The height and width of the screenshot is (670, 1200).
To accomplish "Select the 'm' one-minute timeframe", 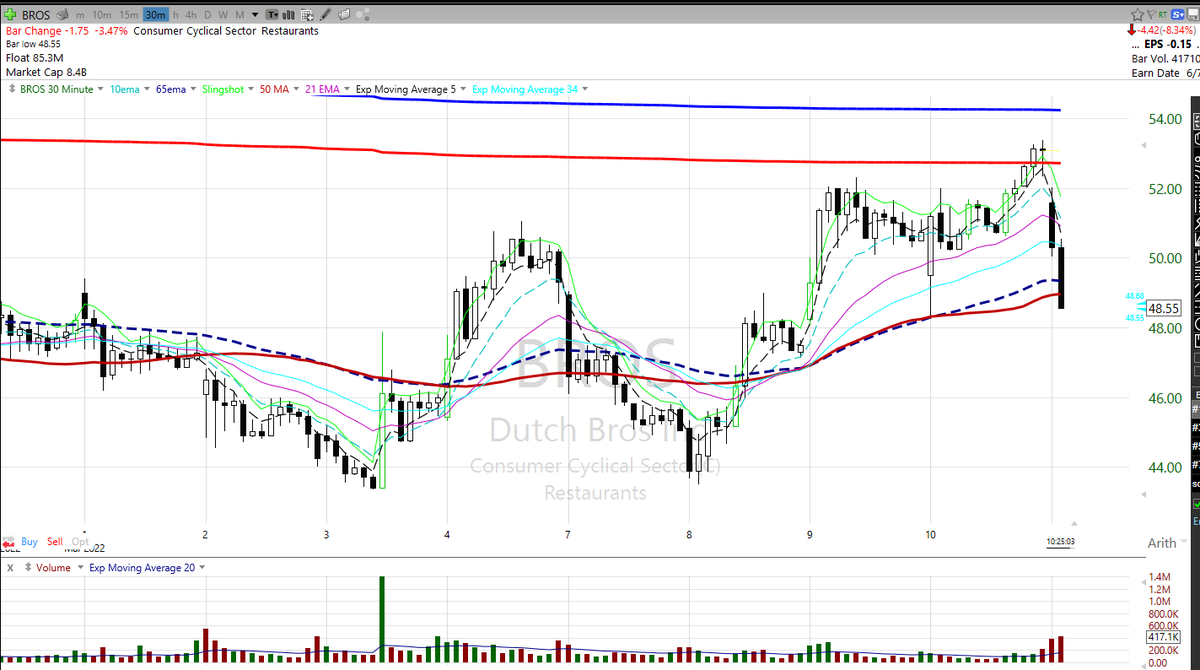I will click(80, 15).
